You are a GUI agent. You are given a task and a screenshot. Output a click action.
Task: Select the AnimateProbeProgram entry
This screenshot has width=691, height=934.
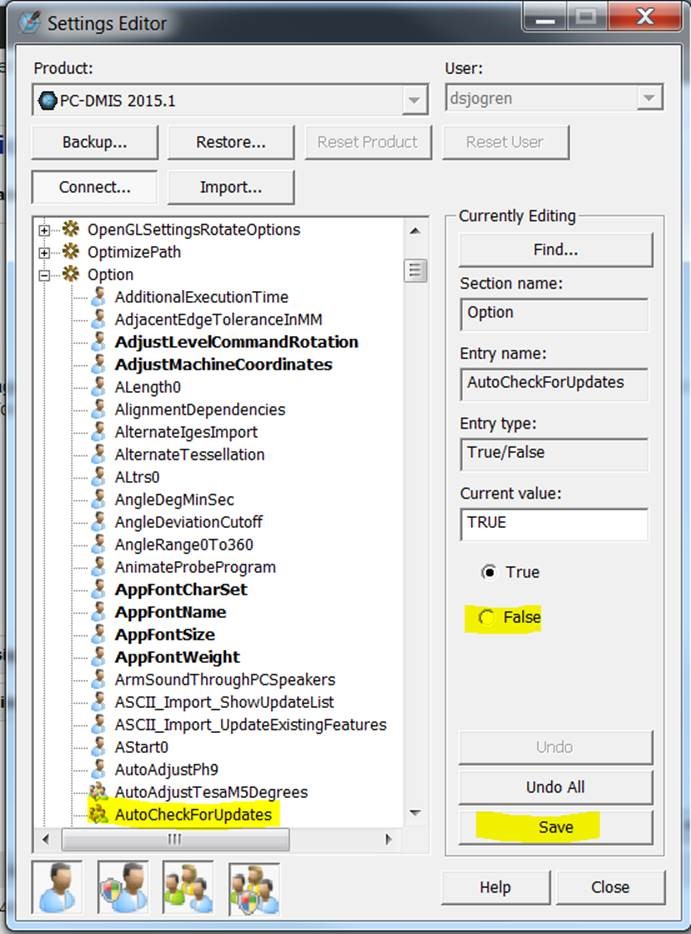195,567
